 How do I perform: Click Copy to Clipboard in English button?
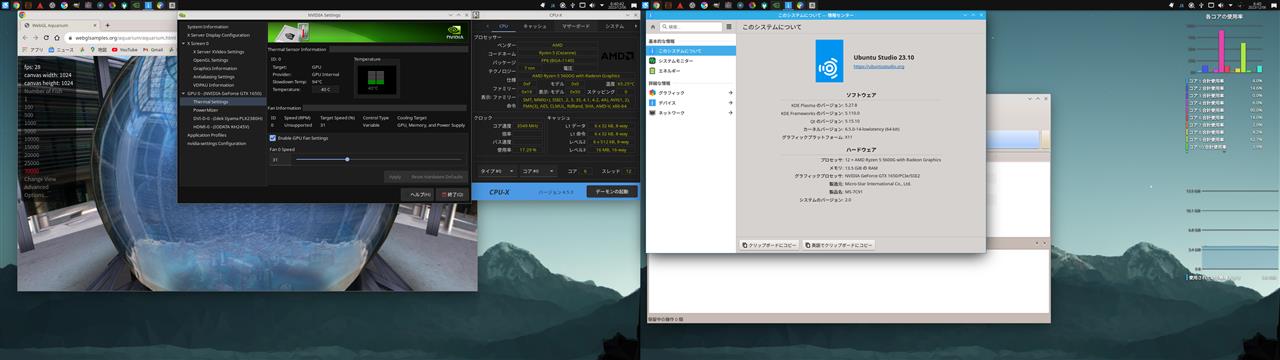tap(838, 244)
